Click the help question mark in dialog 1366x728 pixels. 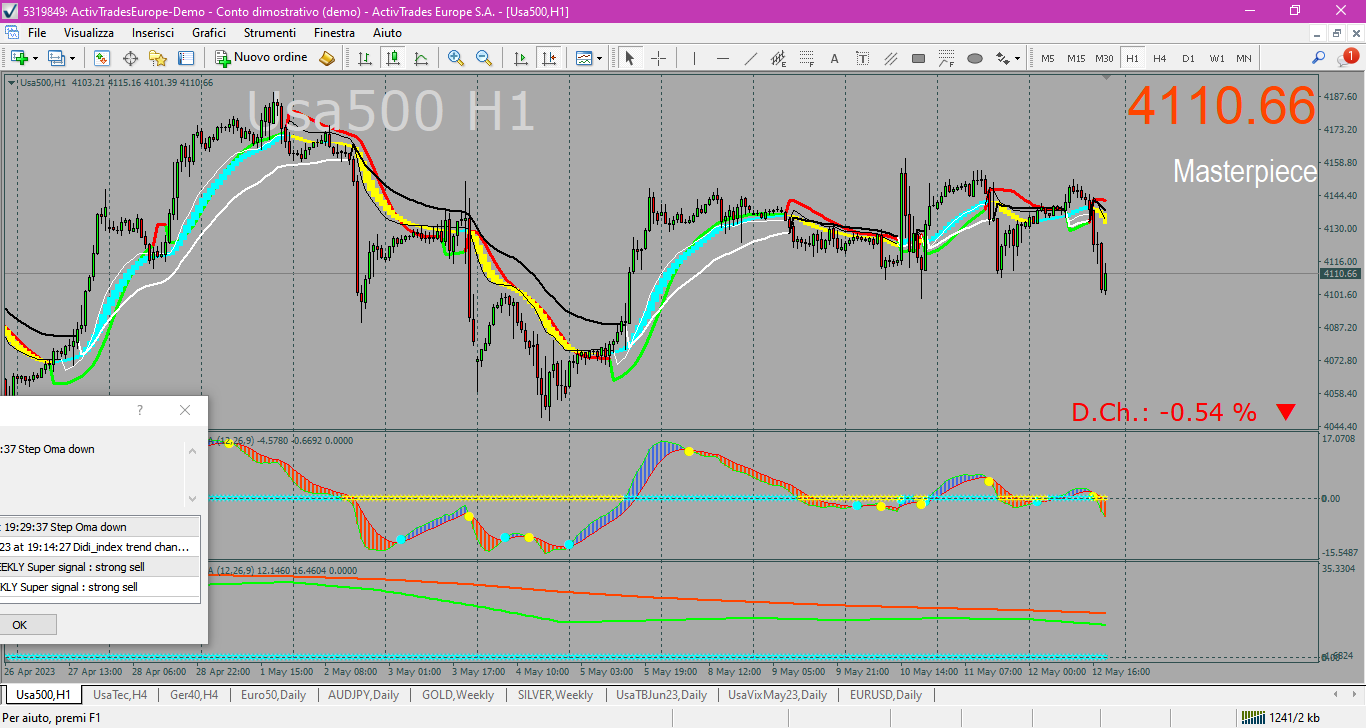coord(140,410)
